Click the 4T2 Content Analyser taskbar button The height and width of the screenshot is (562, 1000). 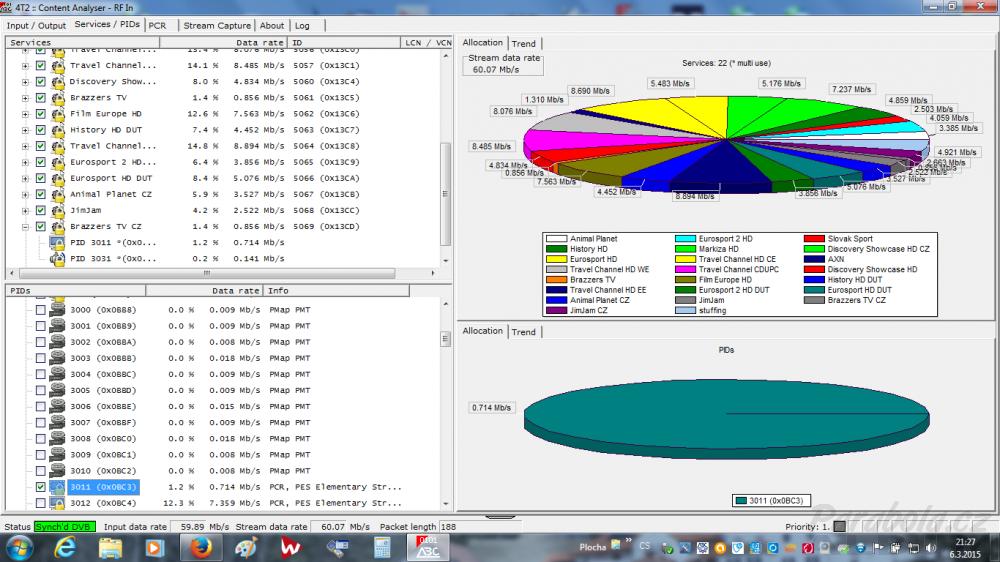click(428, 548)
